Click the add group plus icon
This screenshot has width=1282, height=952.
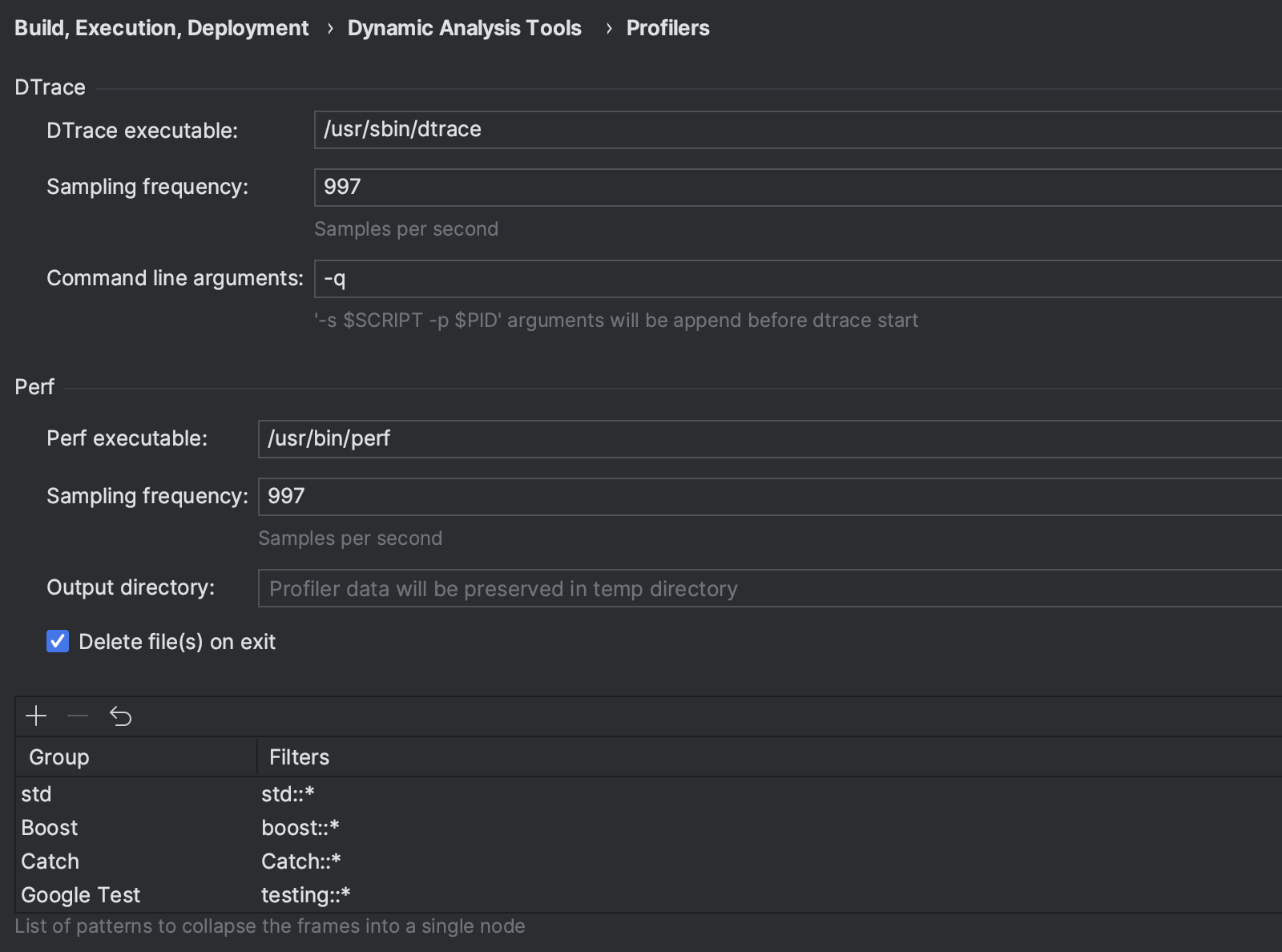tap(36, 716)
